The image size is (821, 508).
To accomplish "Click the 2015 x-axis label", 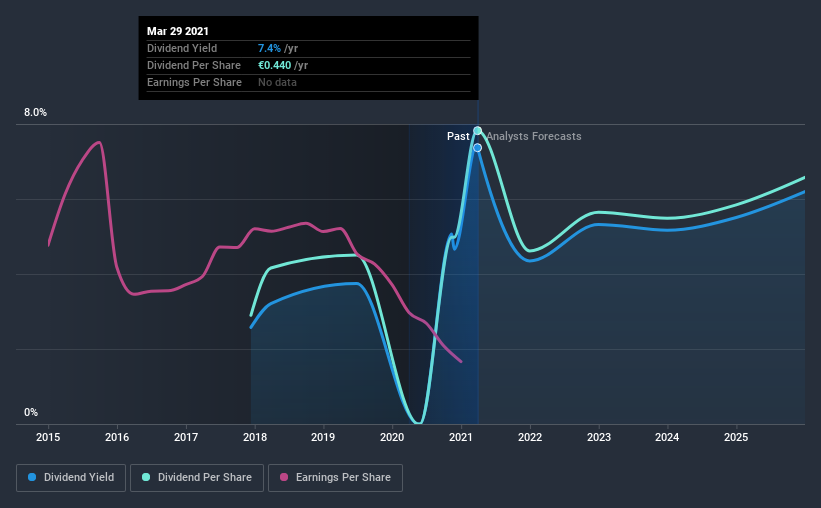I will point(48,437).
